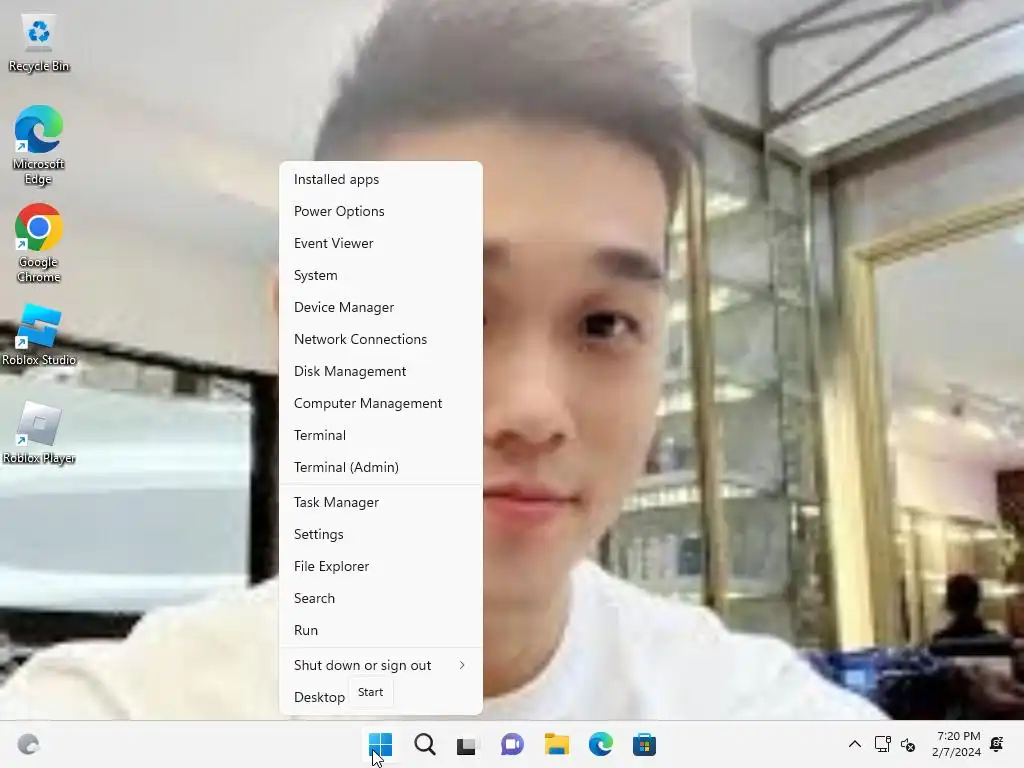Screen dimensions: 1024x768
Task: Launch Terminal from the menu
Action: (x=381, y=436)
